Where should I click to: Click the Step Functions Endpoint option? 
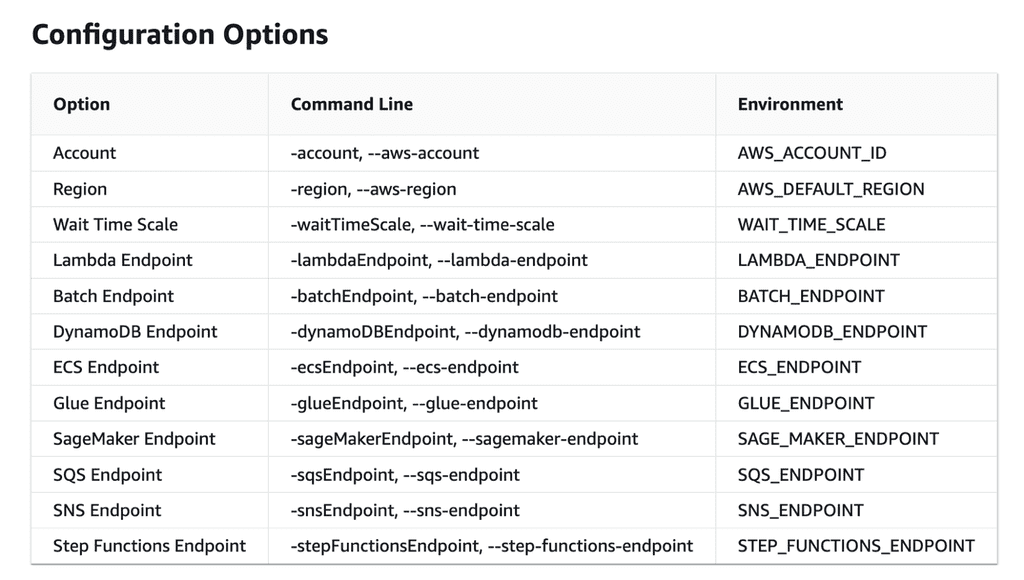coord(150,546)
